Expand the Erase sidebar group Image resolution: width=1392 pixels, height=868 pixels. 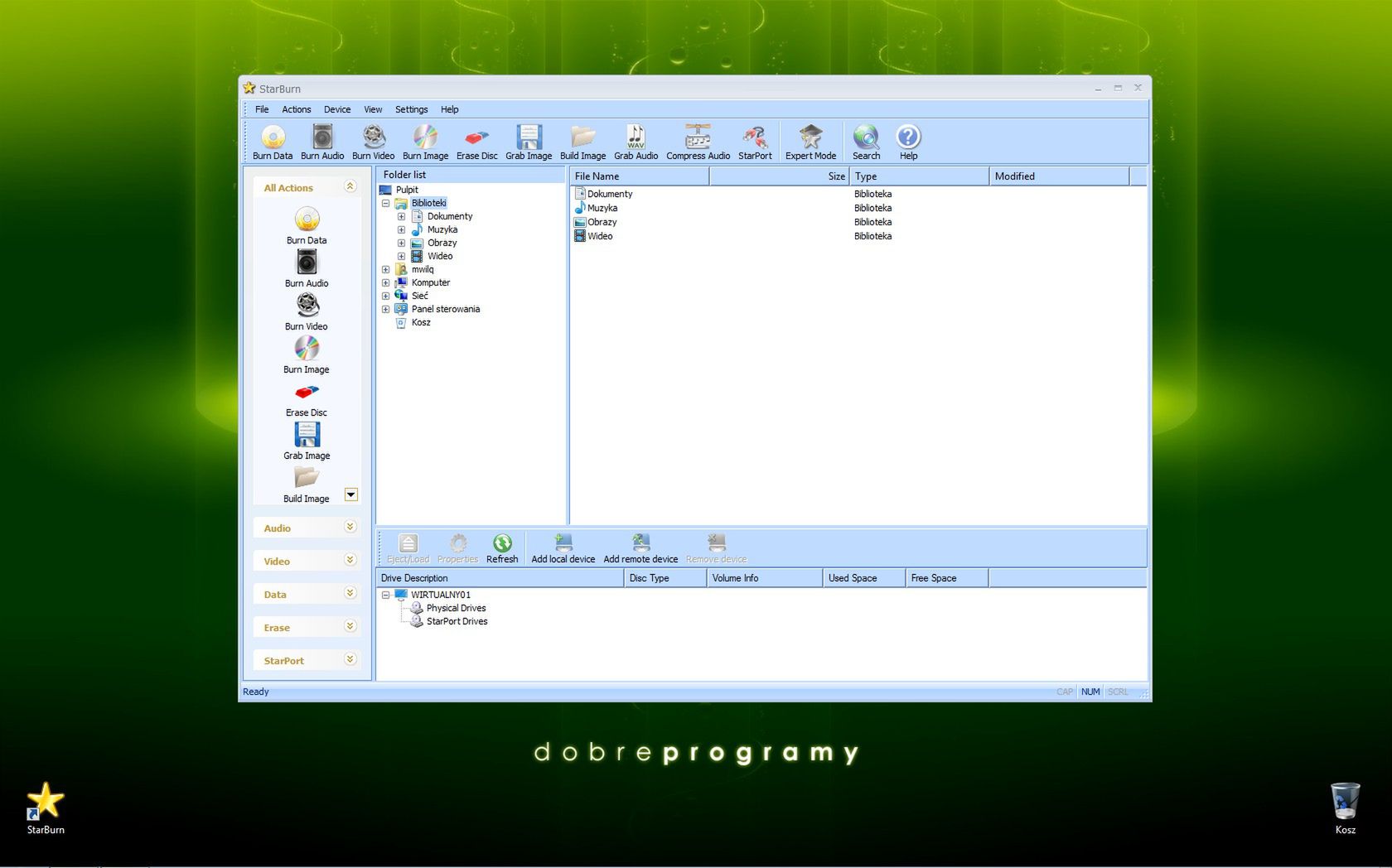[350, 626]
